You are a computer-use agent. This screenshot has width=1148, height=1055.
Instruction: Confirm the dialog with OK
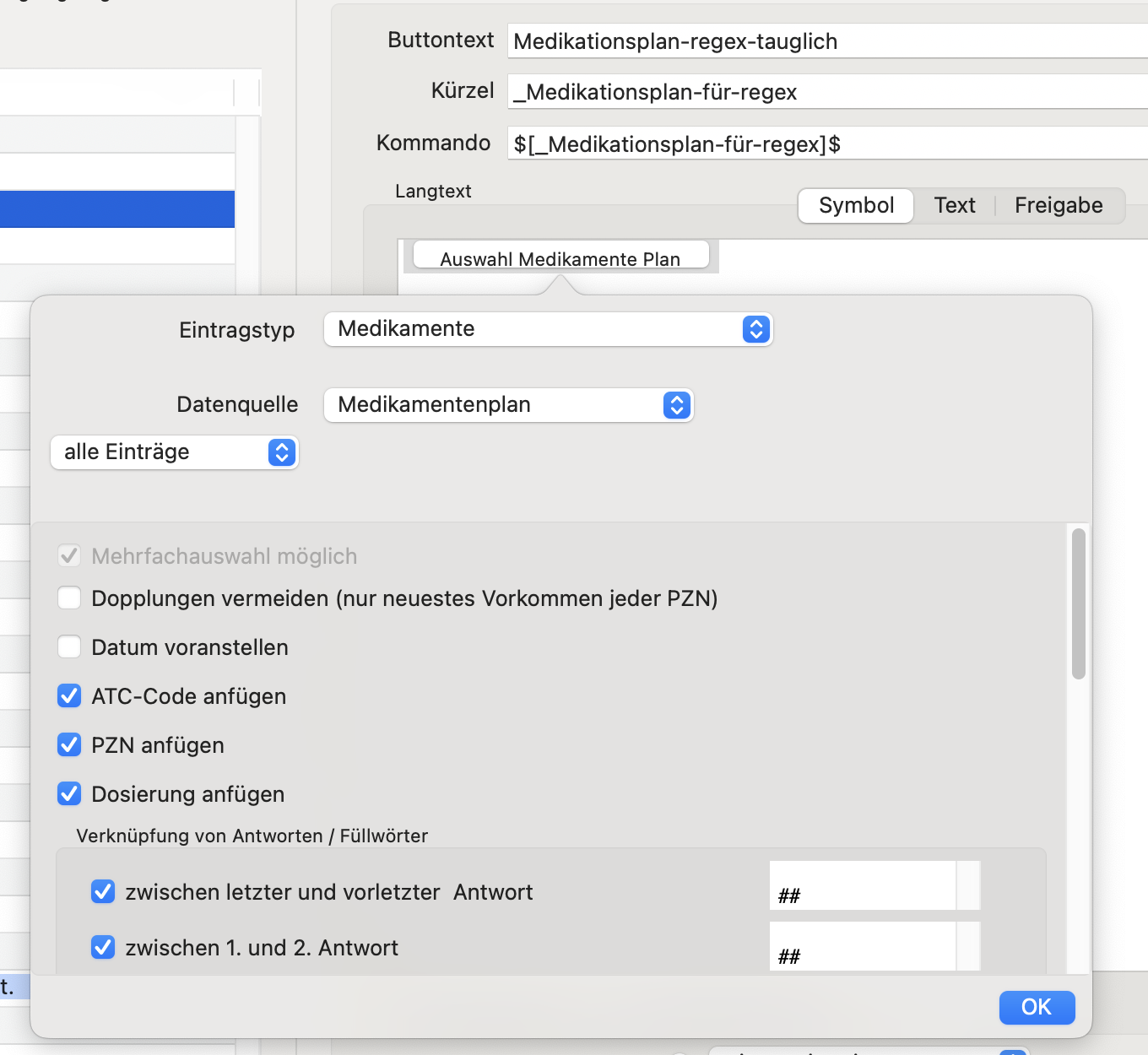1037,1007
